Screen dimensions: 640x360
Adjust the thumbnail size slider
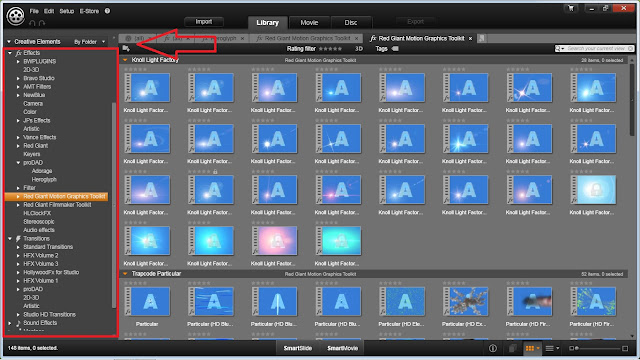click(x=598, y=348)
